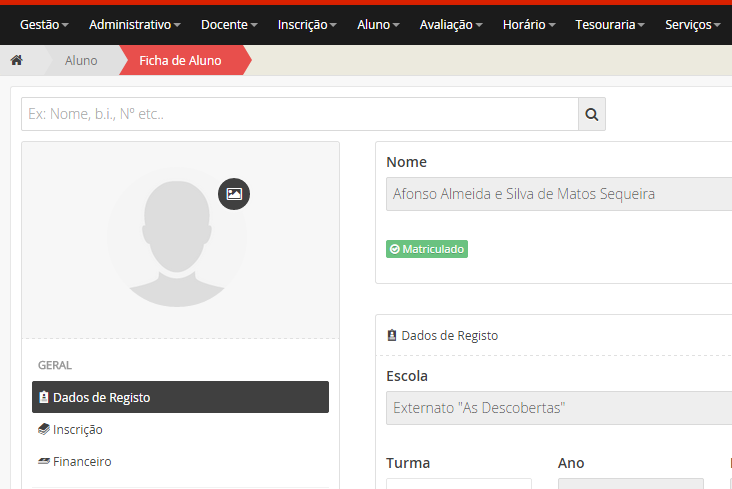
Task: Click the home icon in breadcrumb
Action: point(16,61)
